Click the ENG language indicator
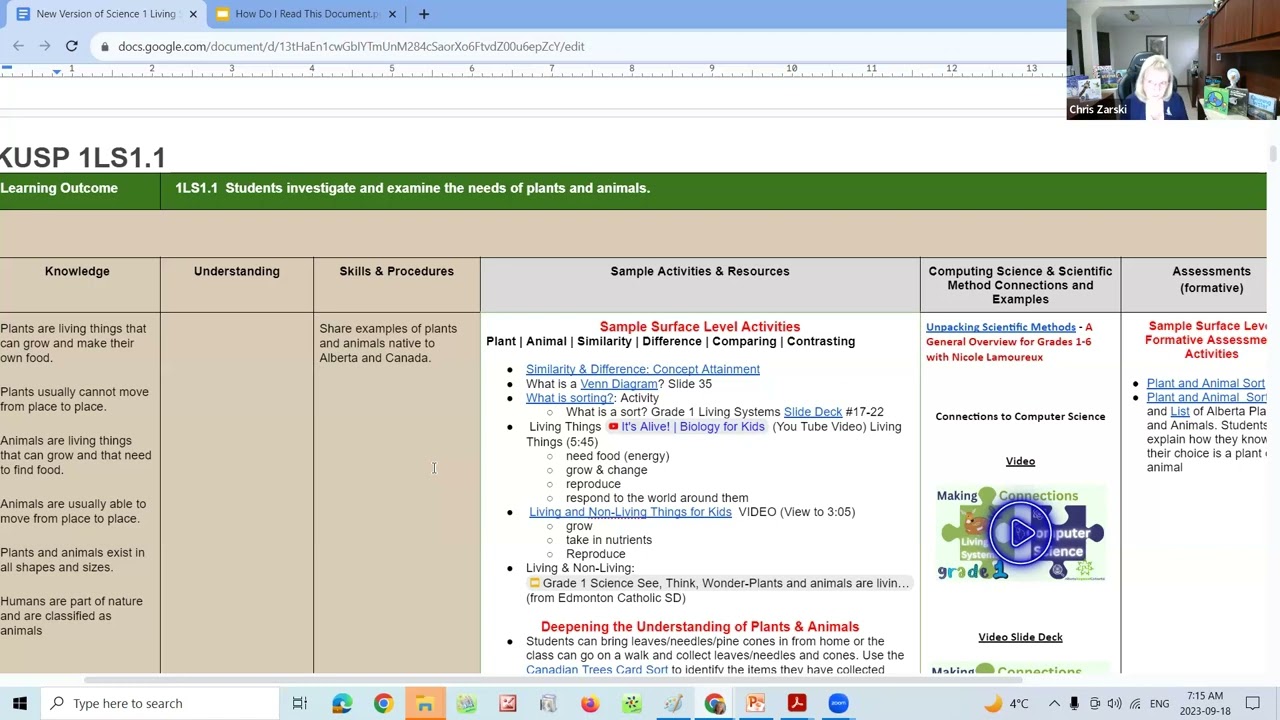 coord(1160,703)
